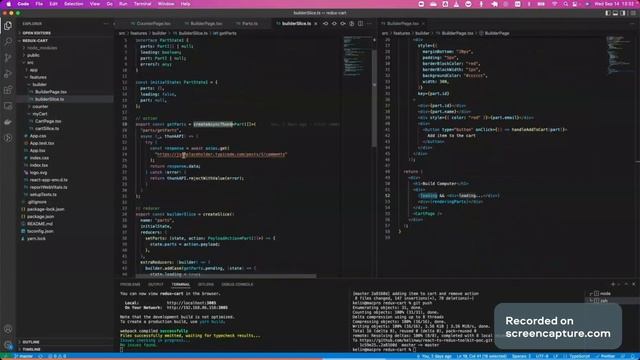Open package.json in the file tree

[65, 217]
